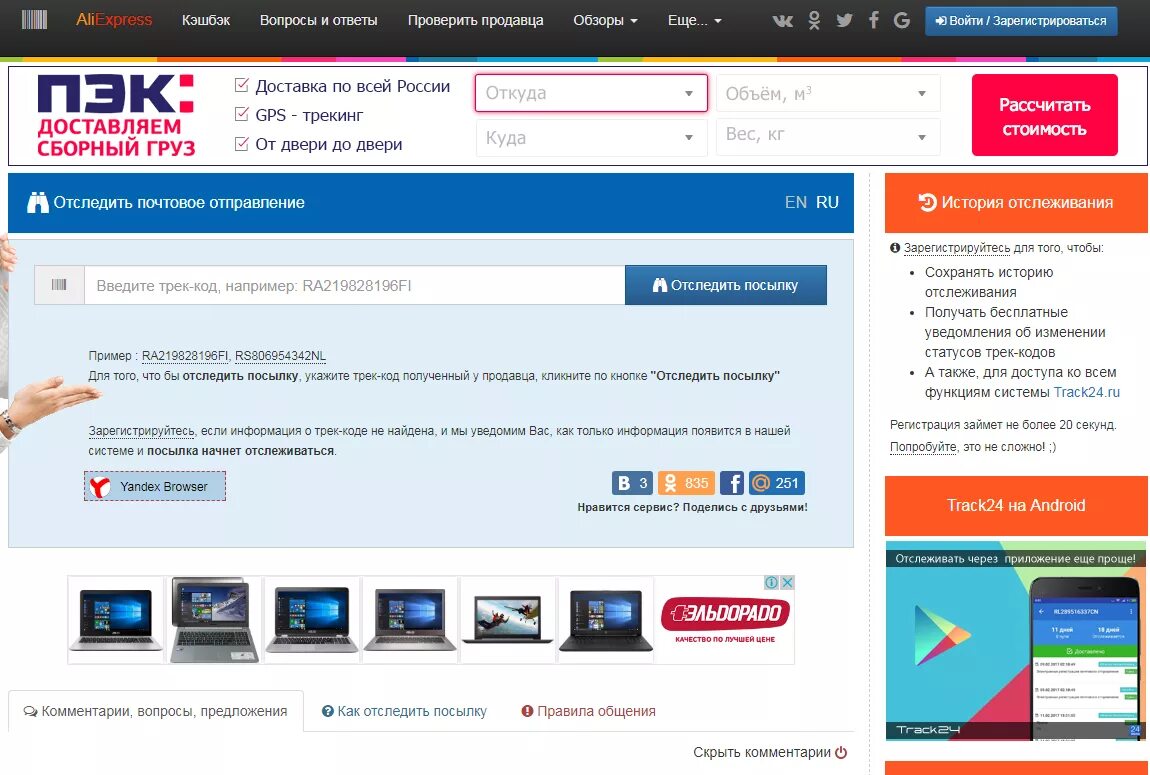Open the Объём, м³ dropdown
The height and width of the screenshot is (775, 1150).
coord(828,93)
